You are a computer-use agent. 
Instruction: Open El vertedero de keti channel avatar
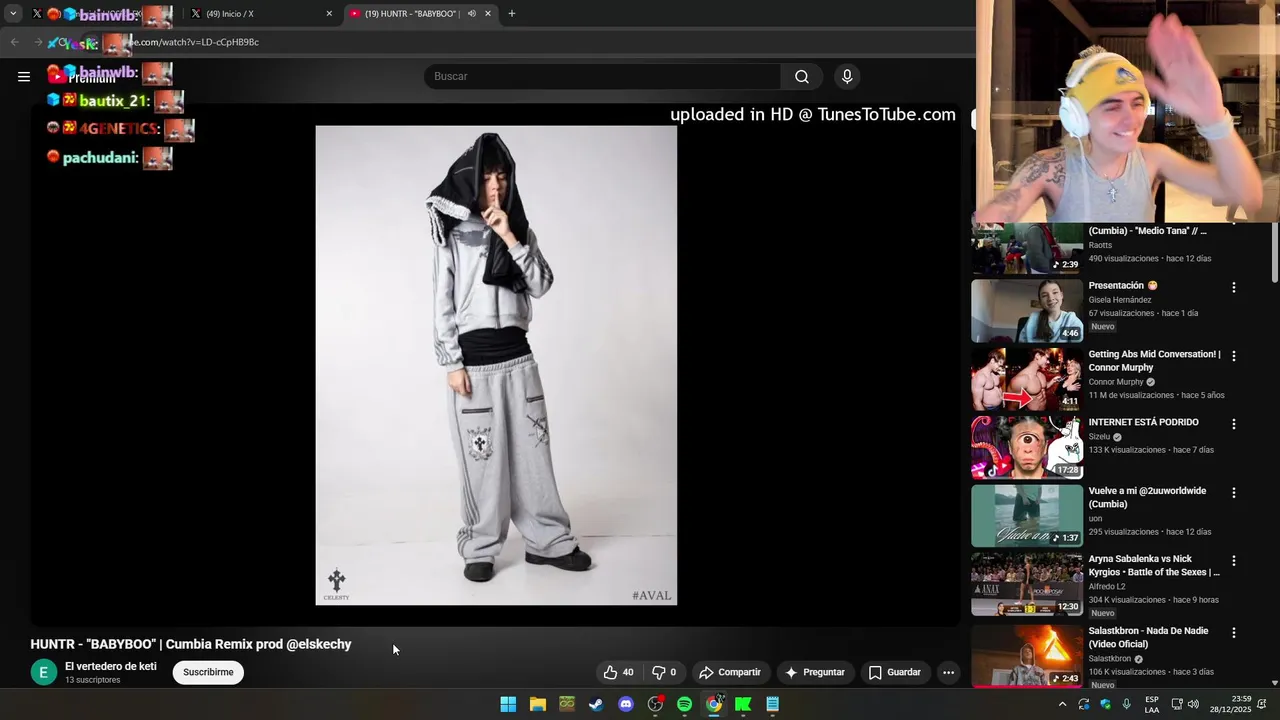[x=44, y=672]
